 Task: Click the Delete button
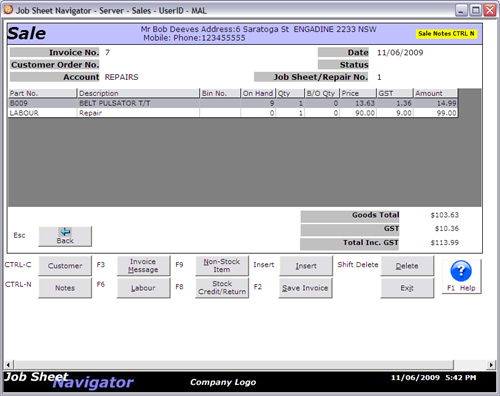pyautogui.click(x=407, y=266)
